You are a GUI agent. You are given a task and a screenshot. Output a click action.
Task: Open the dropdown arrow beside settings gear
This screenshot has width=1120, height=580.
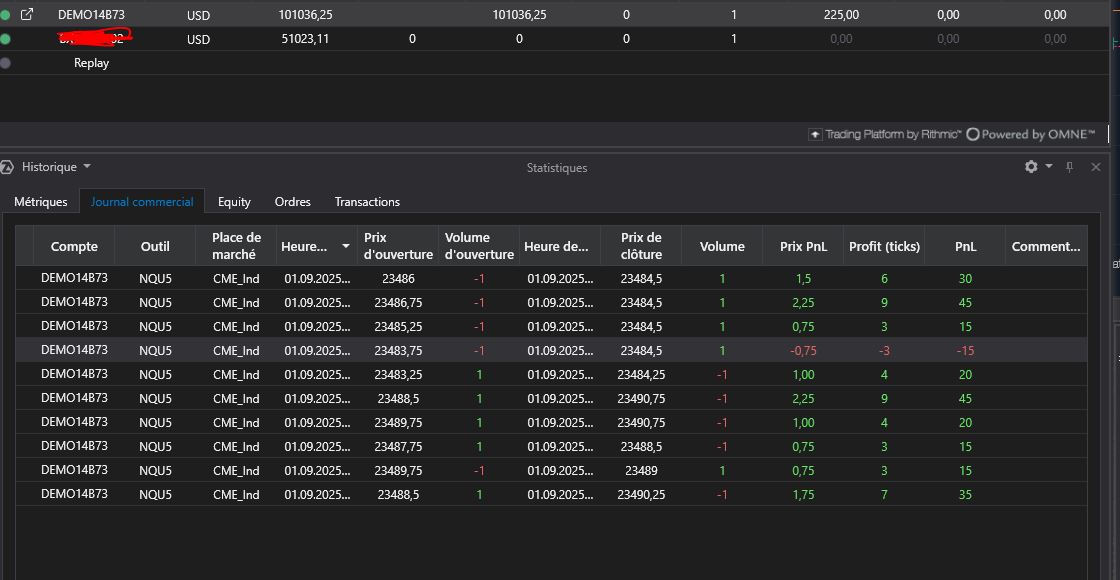click(1049, 167)
